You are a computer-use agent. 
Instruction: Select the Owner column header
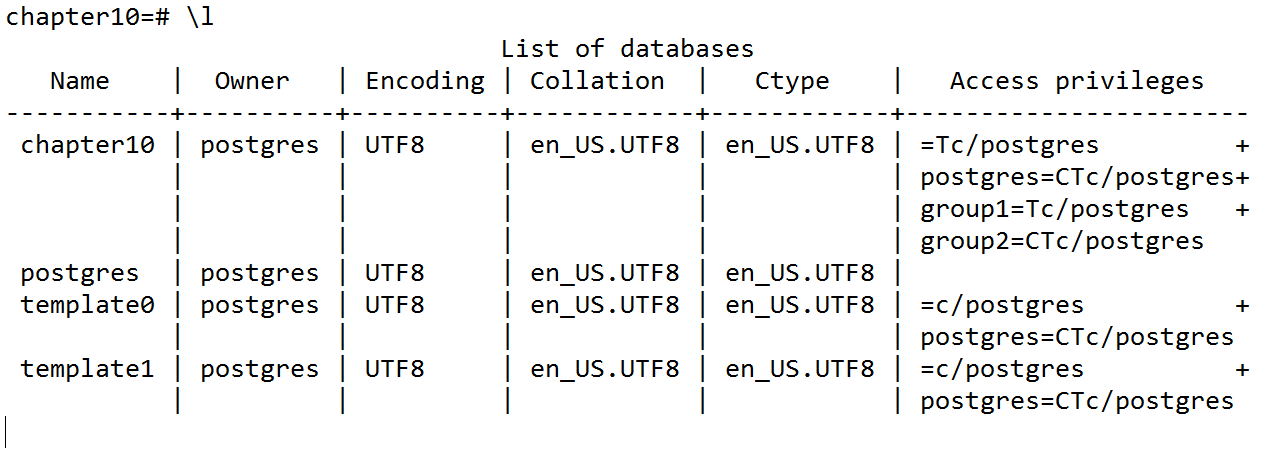click(x=252, y=81)
